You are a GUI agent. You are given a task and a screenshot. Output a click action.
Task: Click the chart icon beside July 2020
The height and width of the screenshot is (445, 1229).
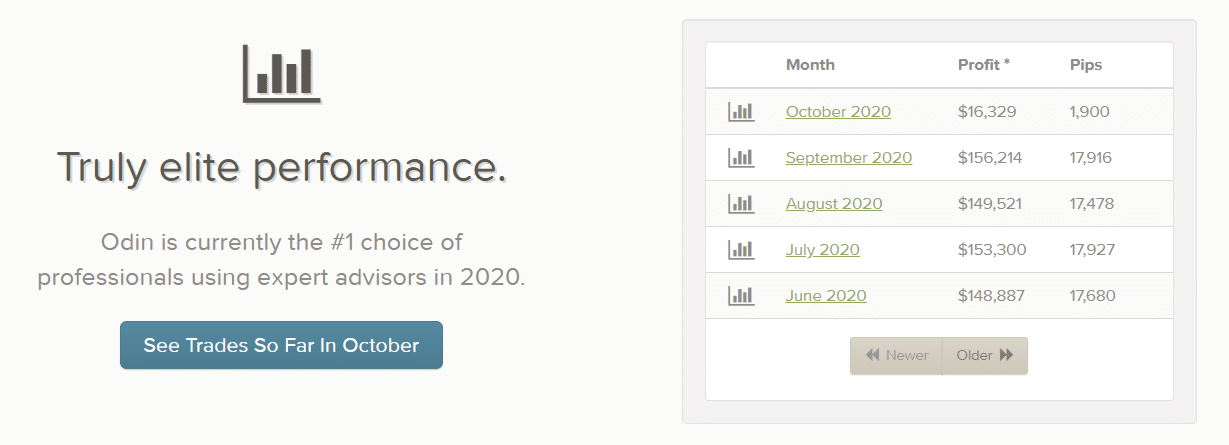(741, 250)
